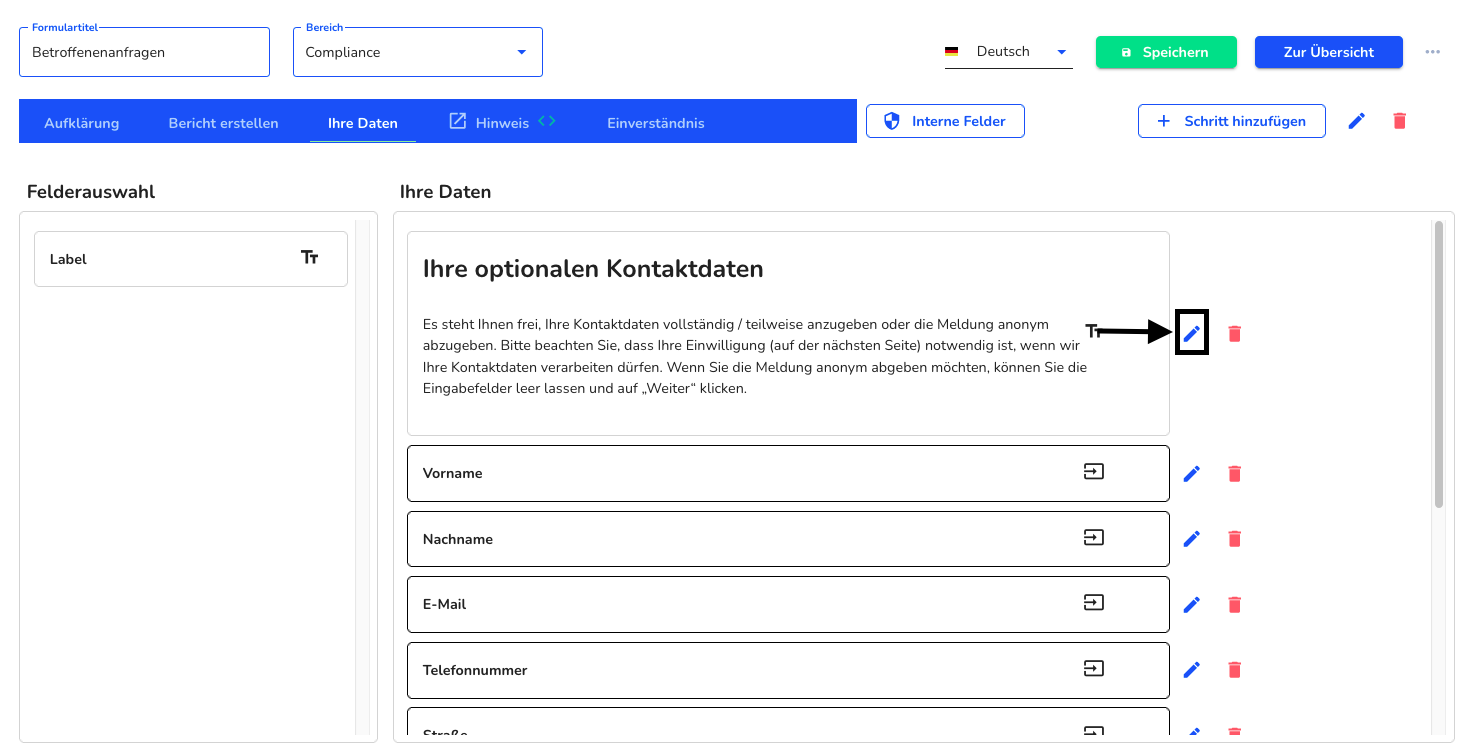Screen dimensions: 1470x755
Task: Click the pencil icon beside Schritt hinzufügen
Action: click(x=1356, y=121)
